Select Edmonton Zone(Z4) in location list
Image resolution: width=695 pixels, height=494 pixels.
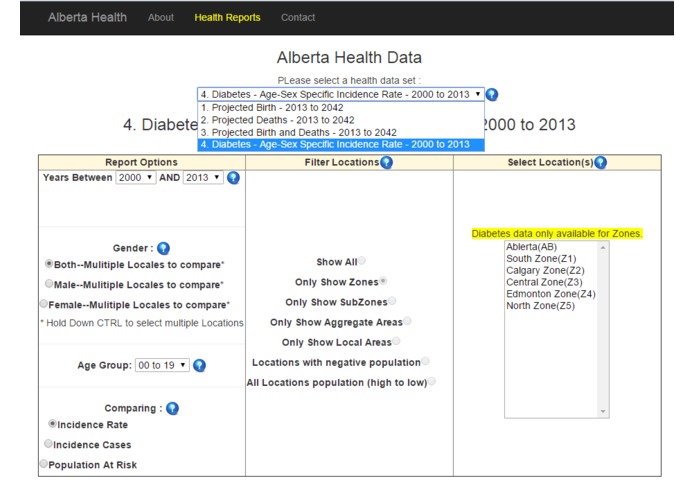click(x=551, y=294)
